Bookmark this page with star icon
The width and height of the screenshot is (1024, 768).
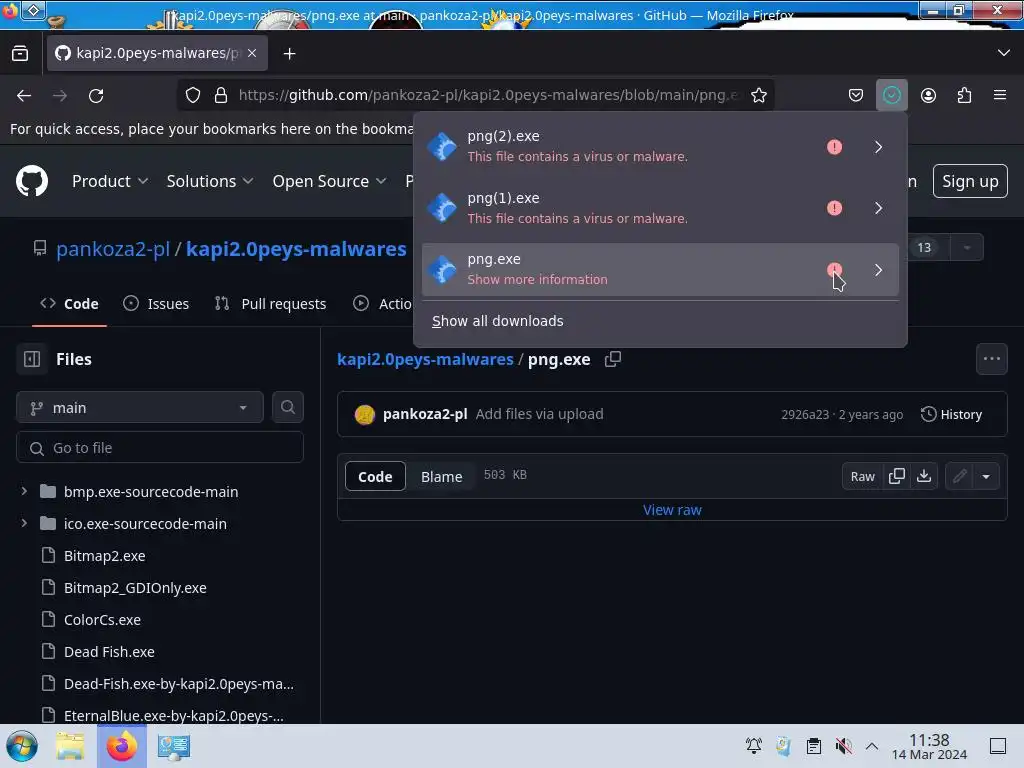pyautogui.click(x=758, y=95)
